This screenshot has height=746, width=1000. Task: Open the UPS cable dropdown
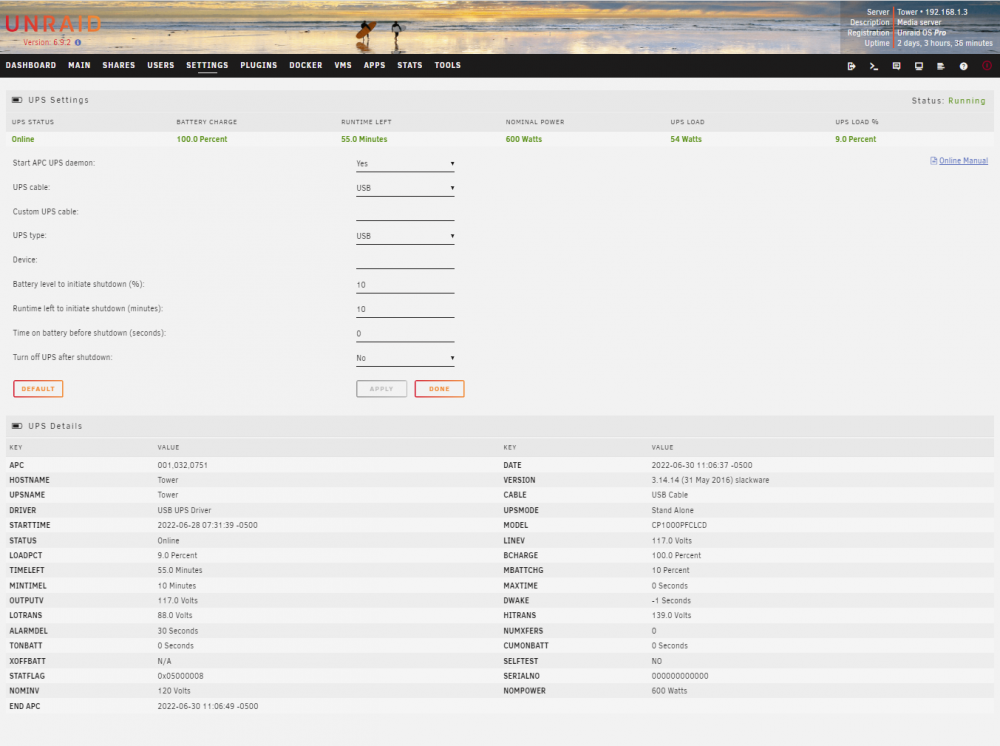[405, 188]
